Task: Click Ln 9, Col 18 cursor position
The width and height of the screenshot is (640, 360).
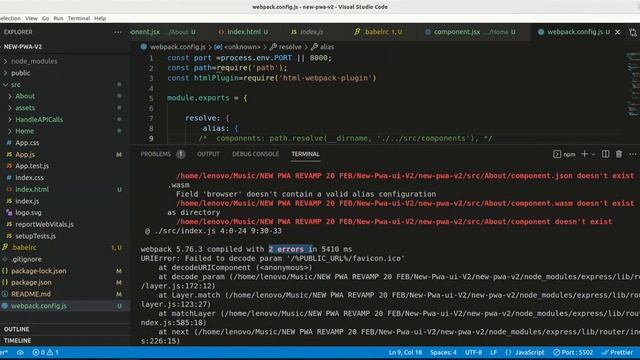Action: [x=405, y=352]
